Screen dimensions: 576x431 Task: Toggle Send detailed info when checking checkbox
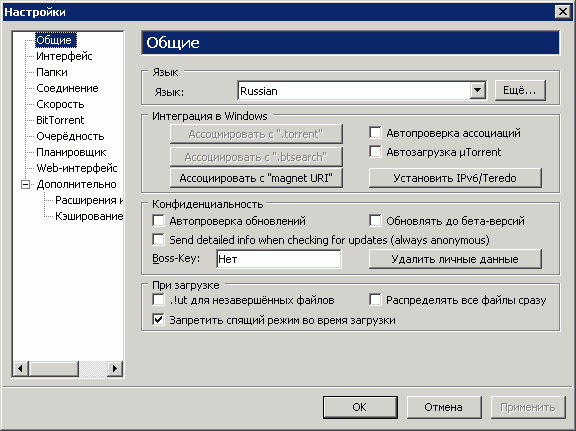pyautogui.click(x=158, y=240)
